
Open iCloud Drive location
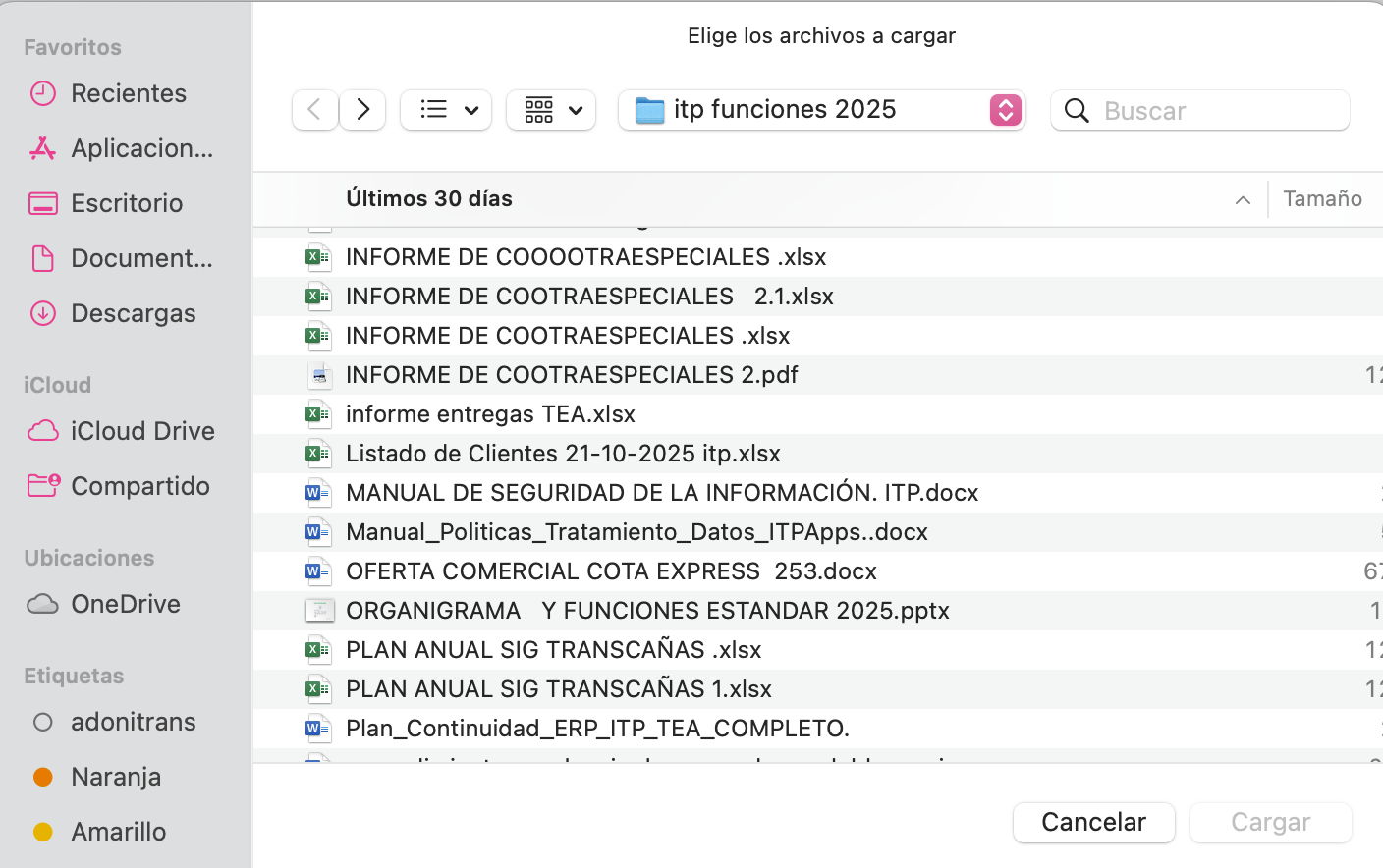(141, 431)
